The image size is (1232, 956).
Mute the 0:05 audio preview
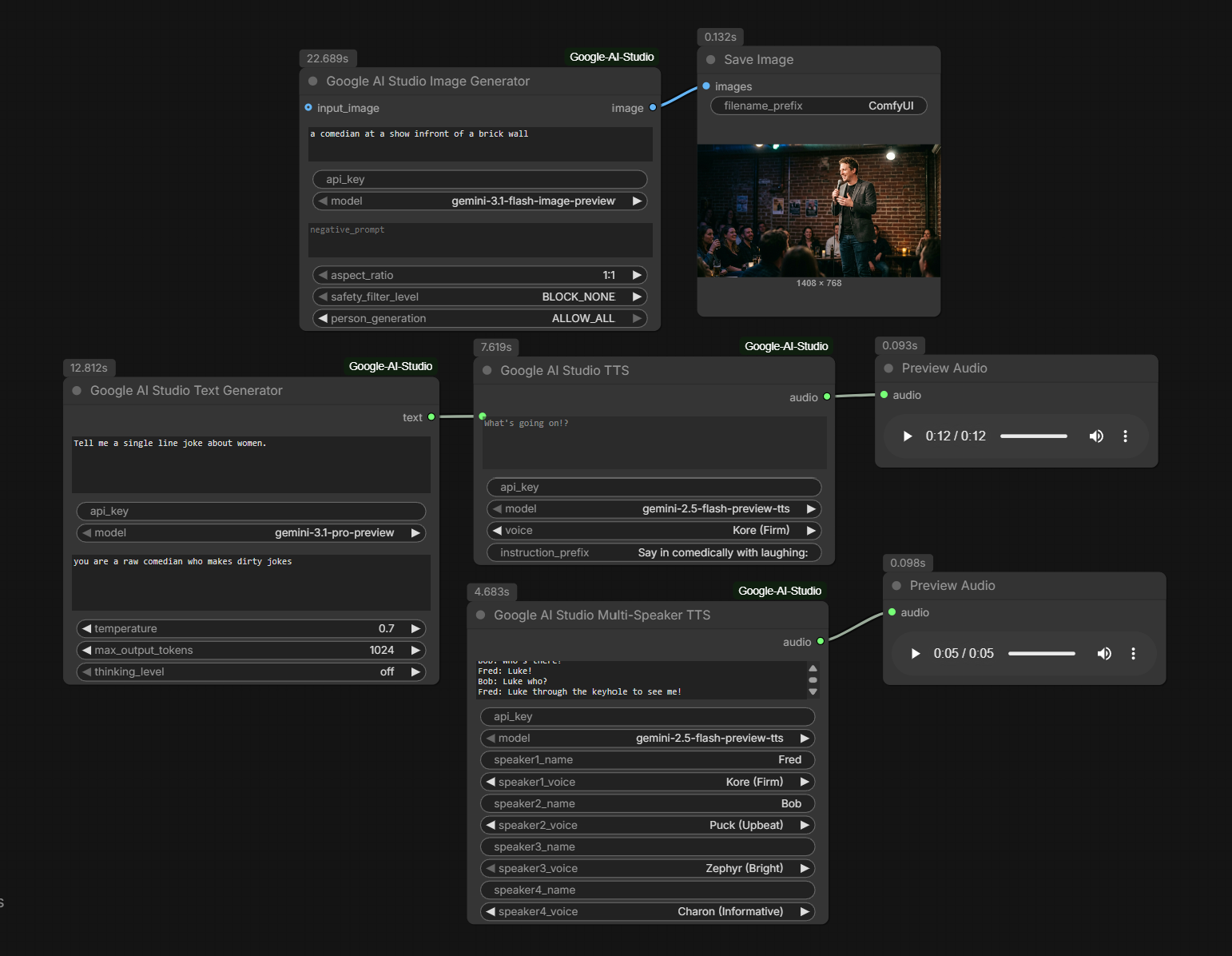coord(1104,654)
